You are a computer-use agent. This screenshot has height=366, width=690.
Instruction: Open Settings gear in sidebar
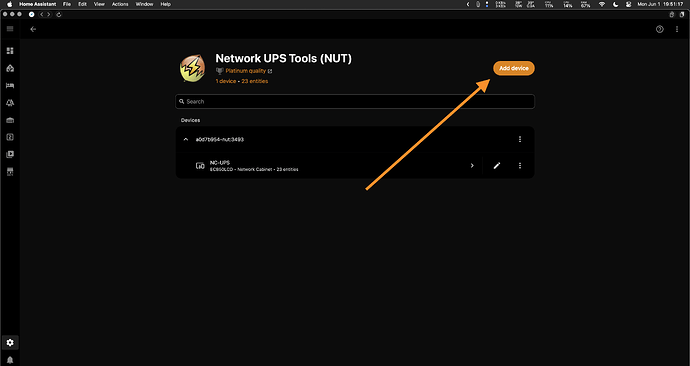tap(10, 342)
